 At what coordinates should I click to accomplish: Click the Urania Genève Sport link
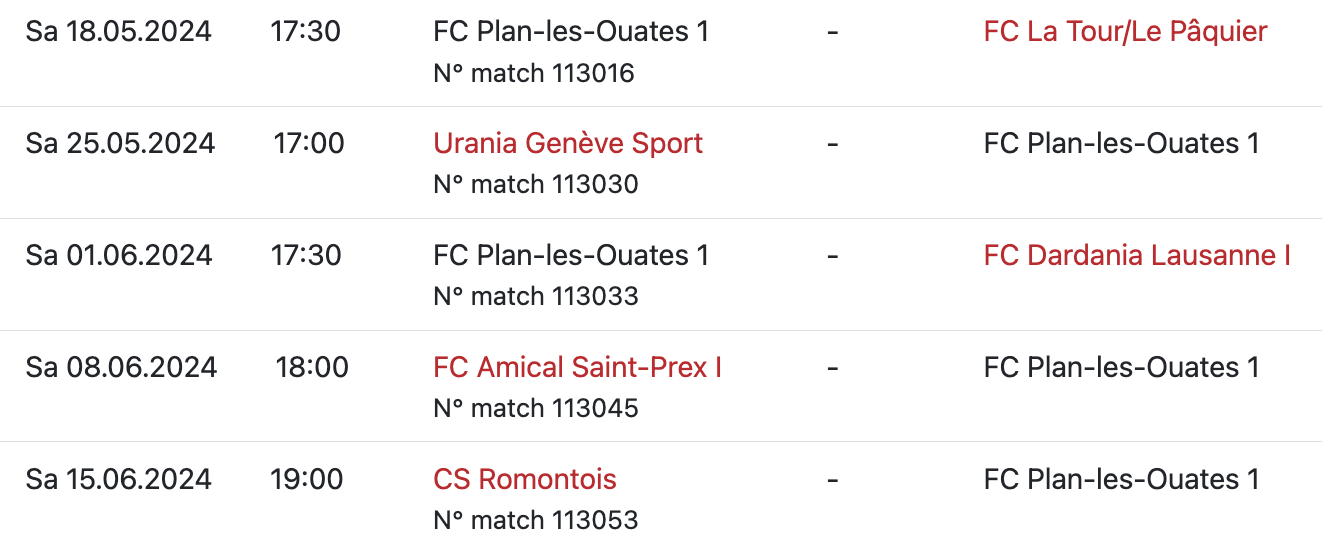click(568, 144)
